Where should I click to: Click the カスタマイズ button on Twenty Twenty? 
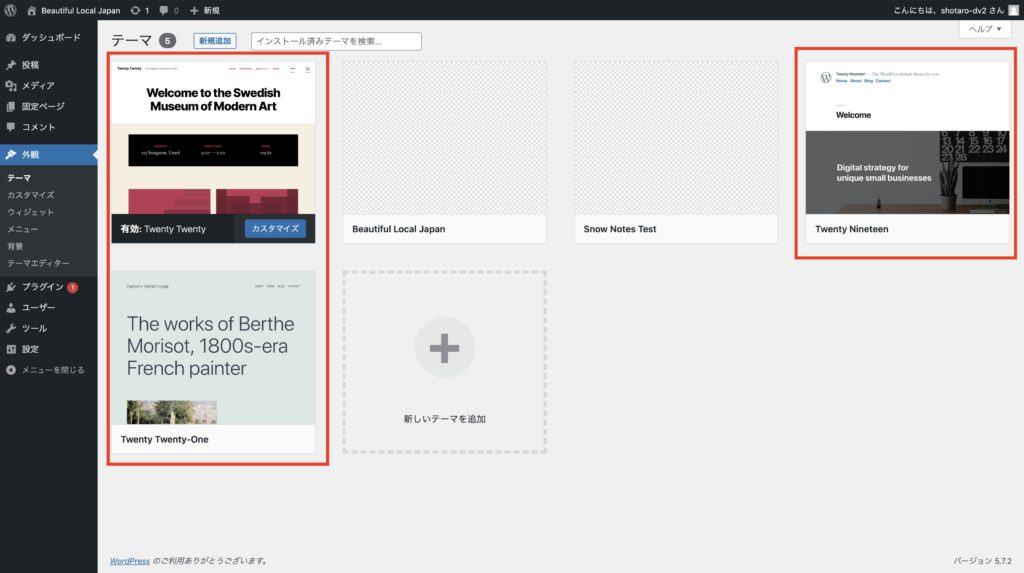tap(275, 229)
